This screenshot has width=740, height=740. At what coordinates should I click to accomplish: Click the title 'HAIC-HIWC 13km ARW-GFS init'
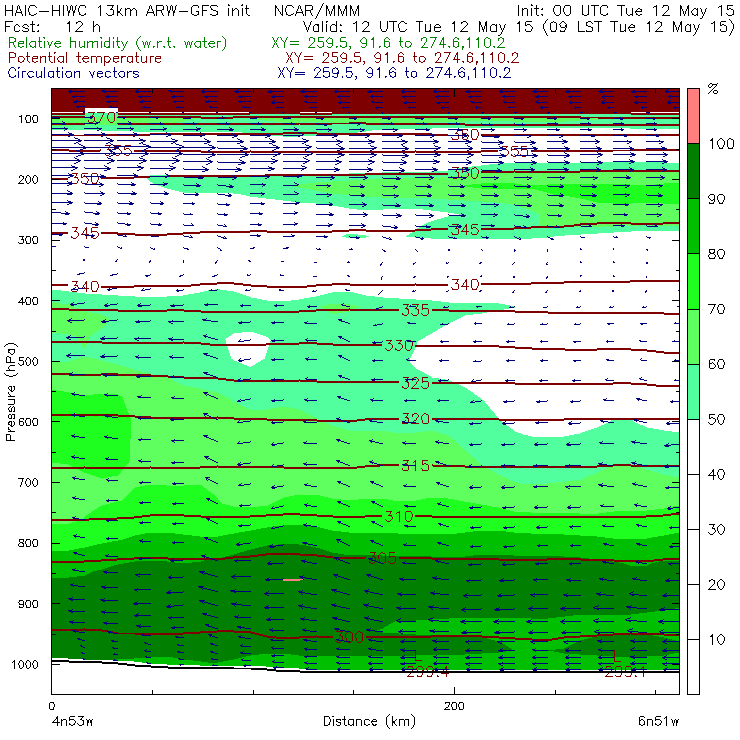(127, 11)
